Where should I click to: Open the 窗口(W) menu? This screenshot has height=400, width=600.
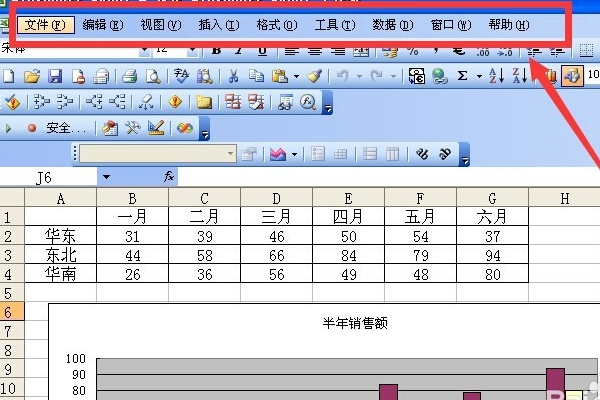[x=451, y=25]
